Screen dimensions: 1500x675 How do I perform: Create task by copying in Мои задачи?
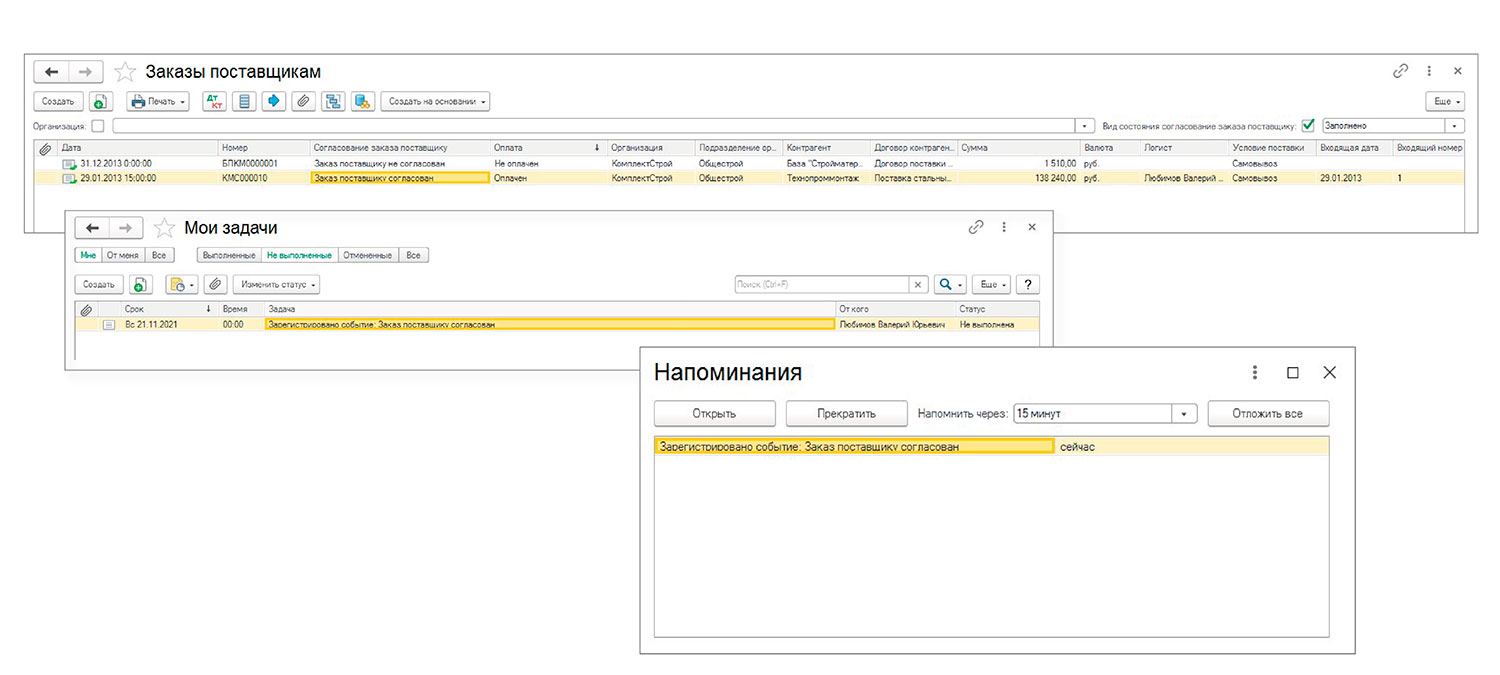click(141, 285)
